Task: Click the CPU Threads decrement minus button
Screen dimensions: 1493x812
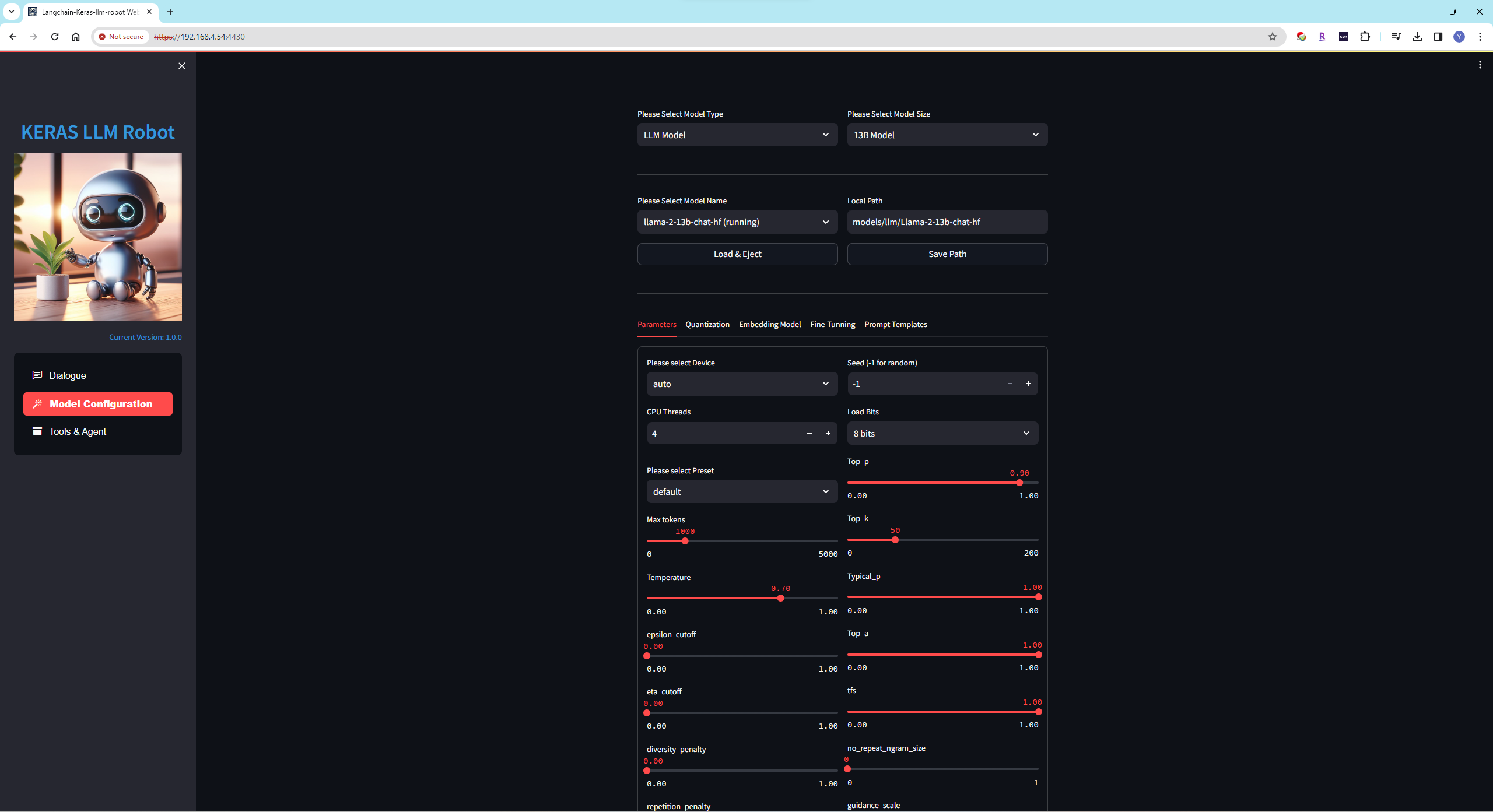Action: pos(809,432)
